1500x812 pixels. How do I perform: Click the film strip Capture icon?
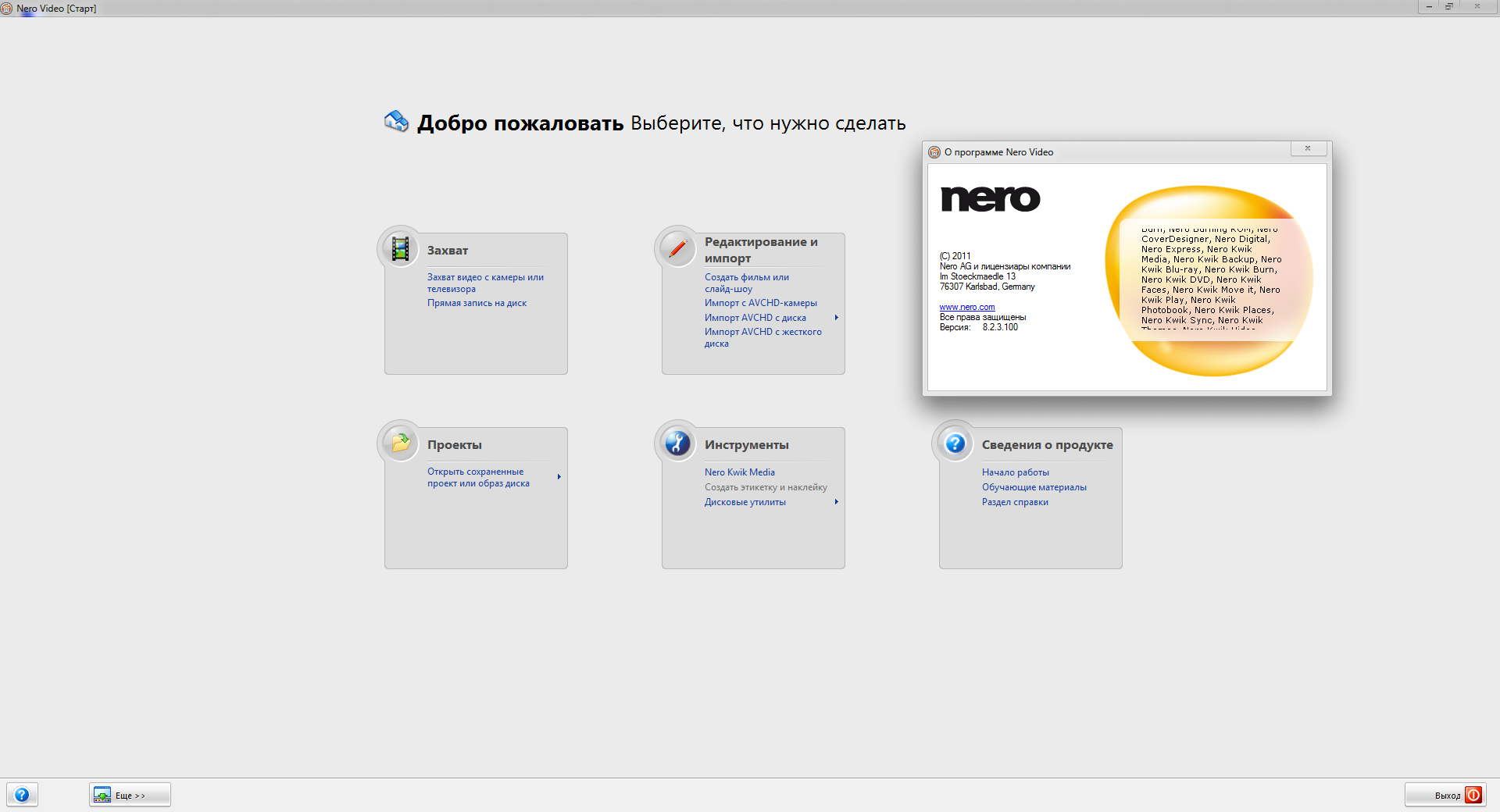point(400,249)
